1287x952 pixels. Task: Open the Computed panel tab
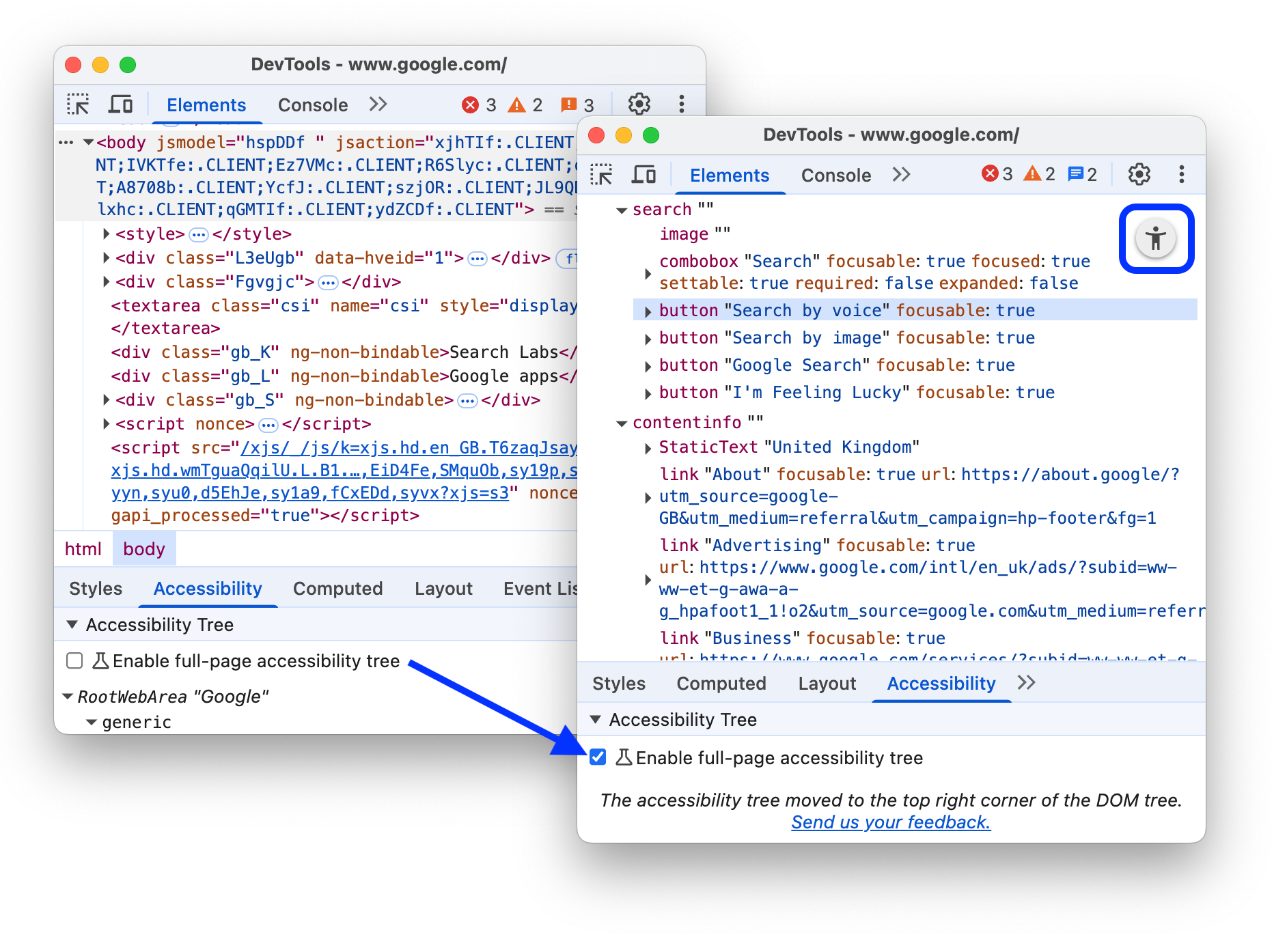click(x=721, y=684)
